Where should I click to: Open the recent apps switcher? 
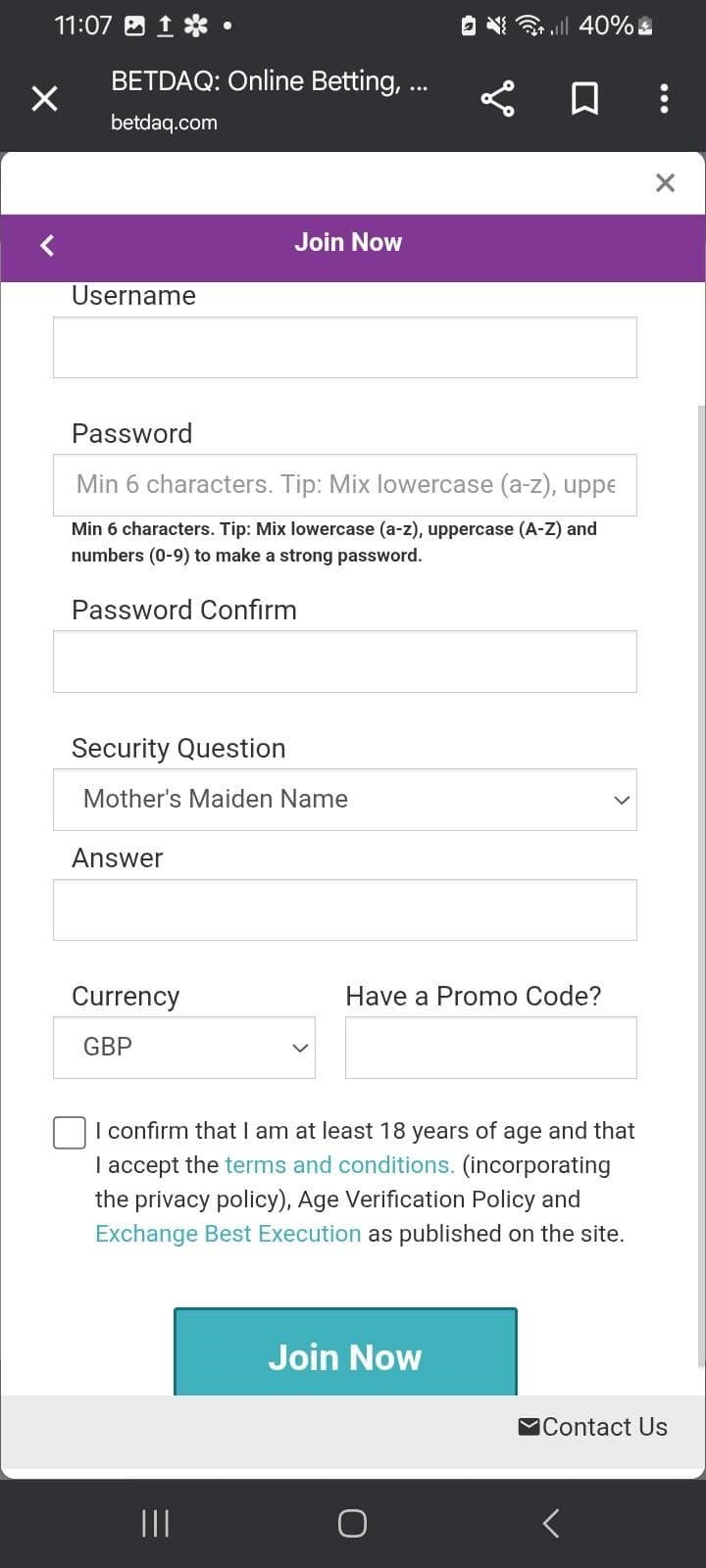[154, 1523]
